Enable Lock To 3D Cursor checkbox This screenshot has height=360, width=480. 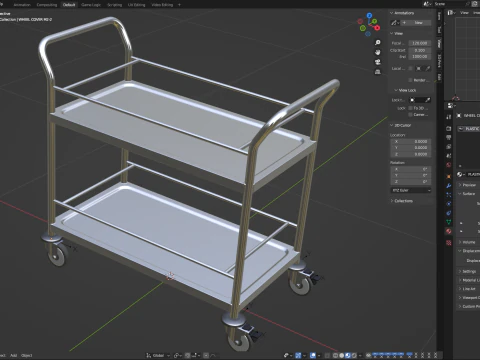click(410, 108)
